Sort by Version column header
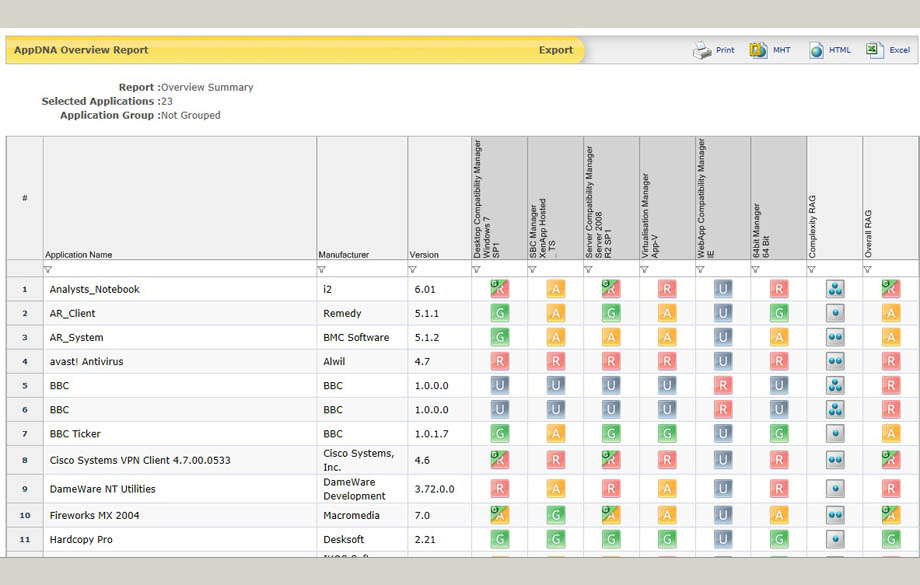920x585 pixels. click(x=424, y=255)
